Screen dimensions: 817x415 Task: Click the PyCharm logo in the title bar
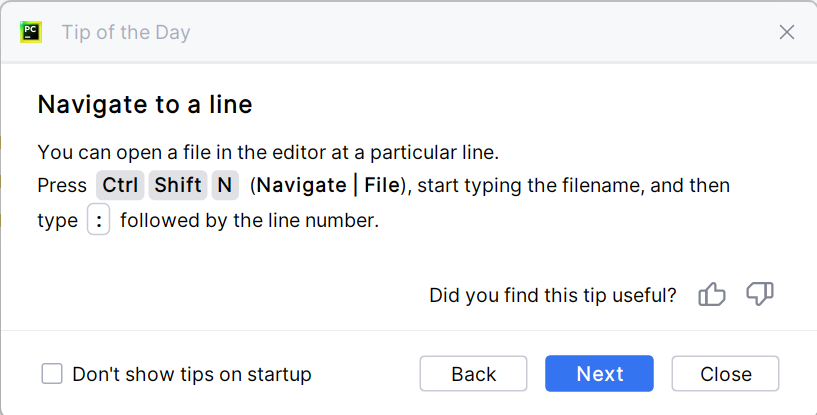[30, 32]
